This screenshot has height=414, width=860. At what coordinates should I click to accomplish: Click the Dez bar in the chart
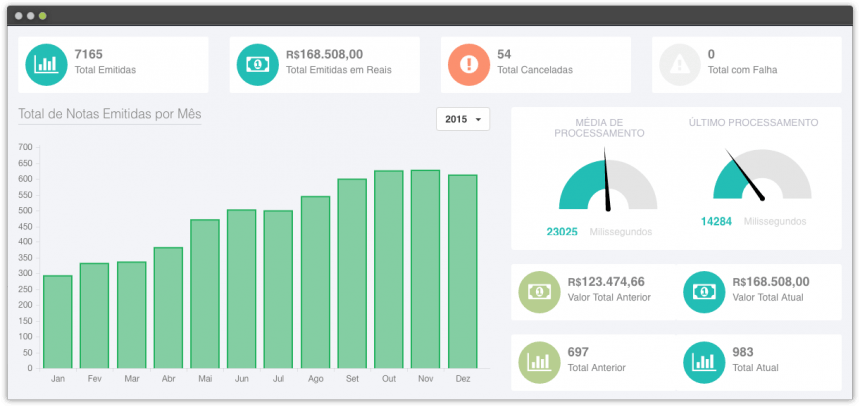tap(462, 271)
